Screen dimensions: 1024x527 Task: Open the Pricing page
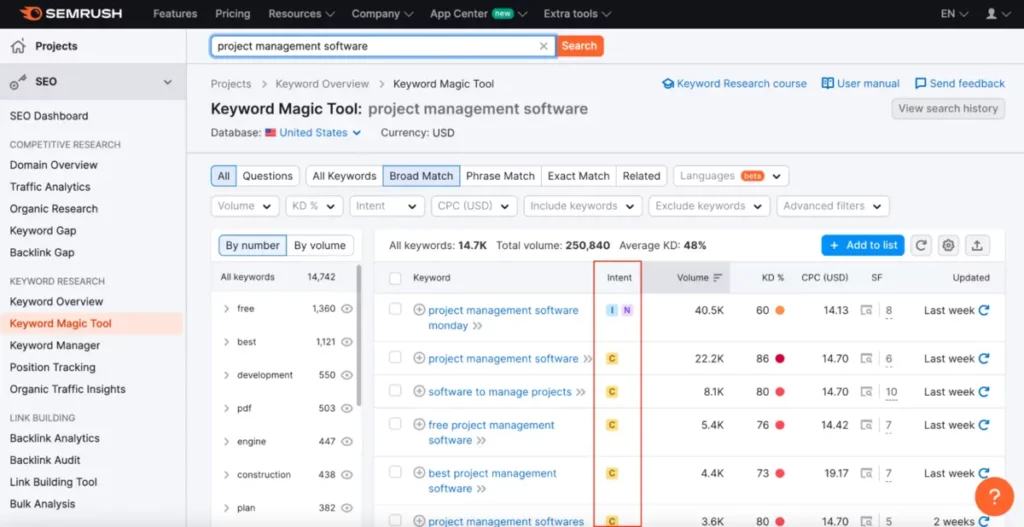232,14
